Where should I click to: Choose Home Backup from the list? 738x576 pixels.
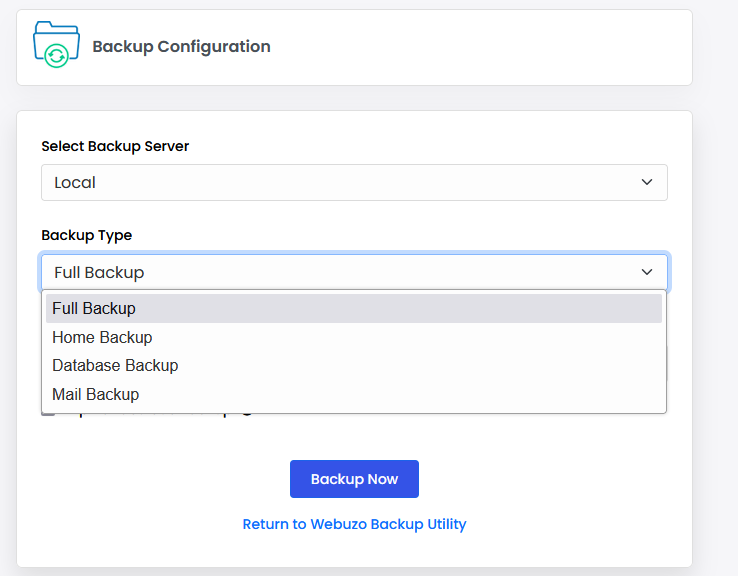coord(102,337)
